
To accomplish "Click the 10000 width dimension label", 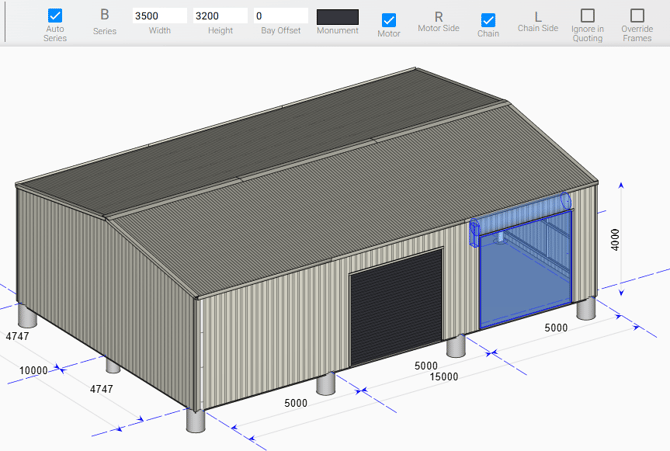I will (x=33, y=370).
